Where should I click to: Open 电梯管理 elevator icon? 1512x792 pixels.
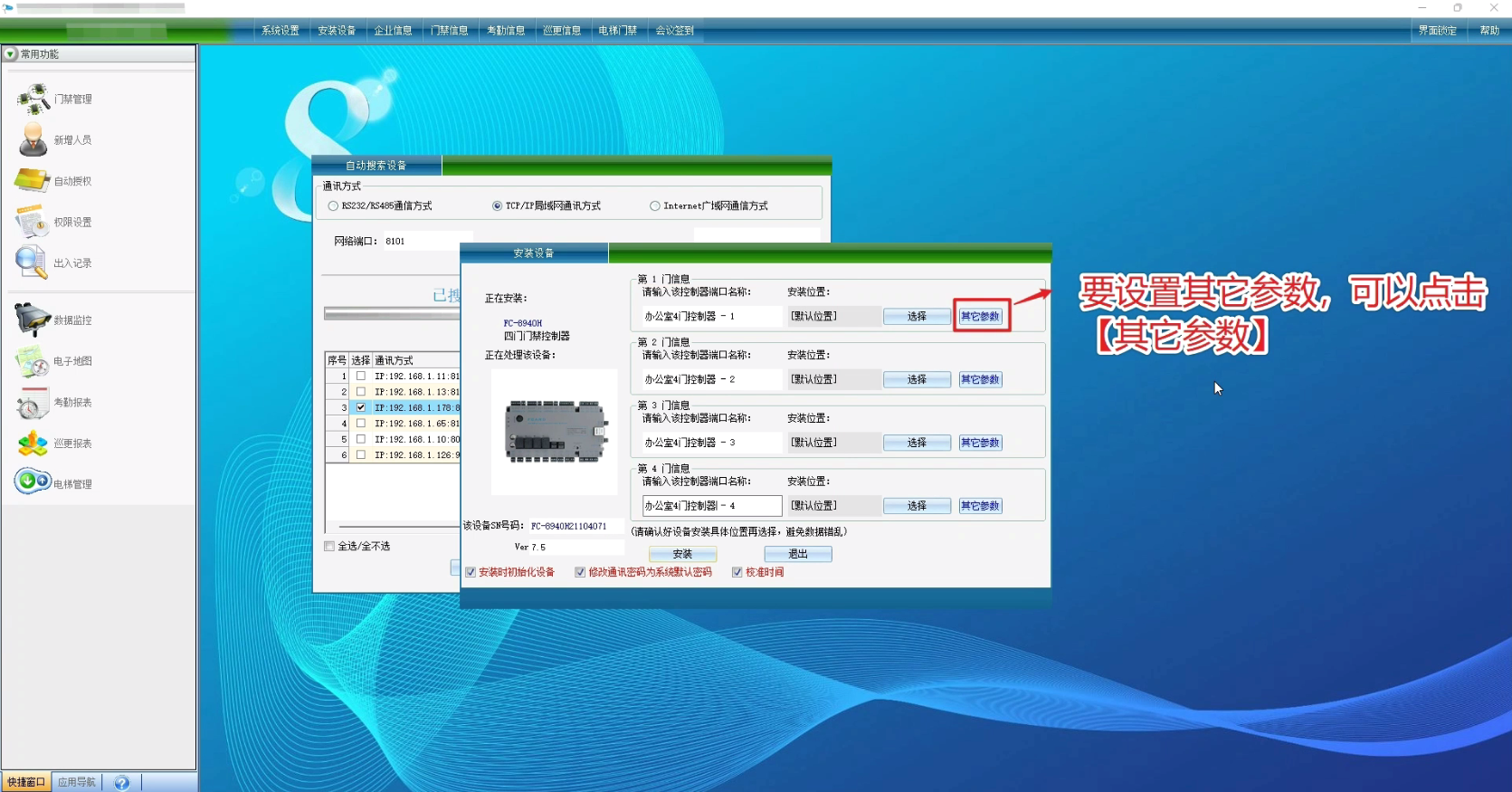coord(33,482)
